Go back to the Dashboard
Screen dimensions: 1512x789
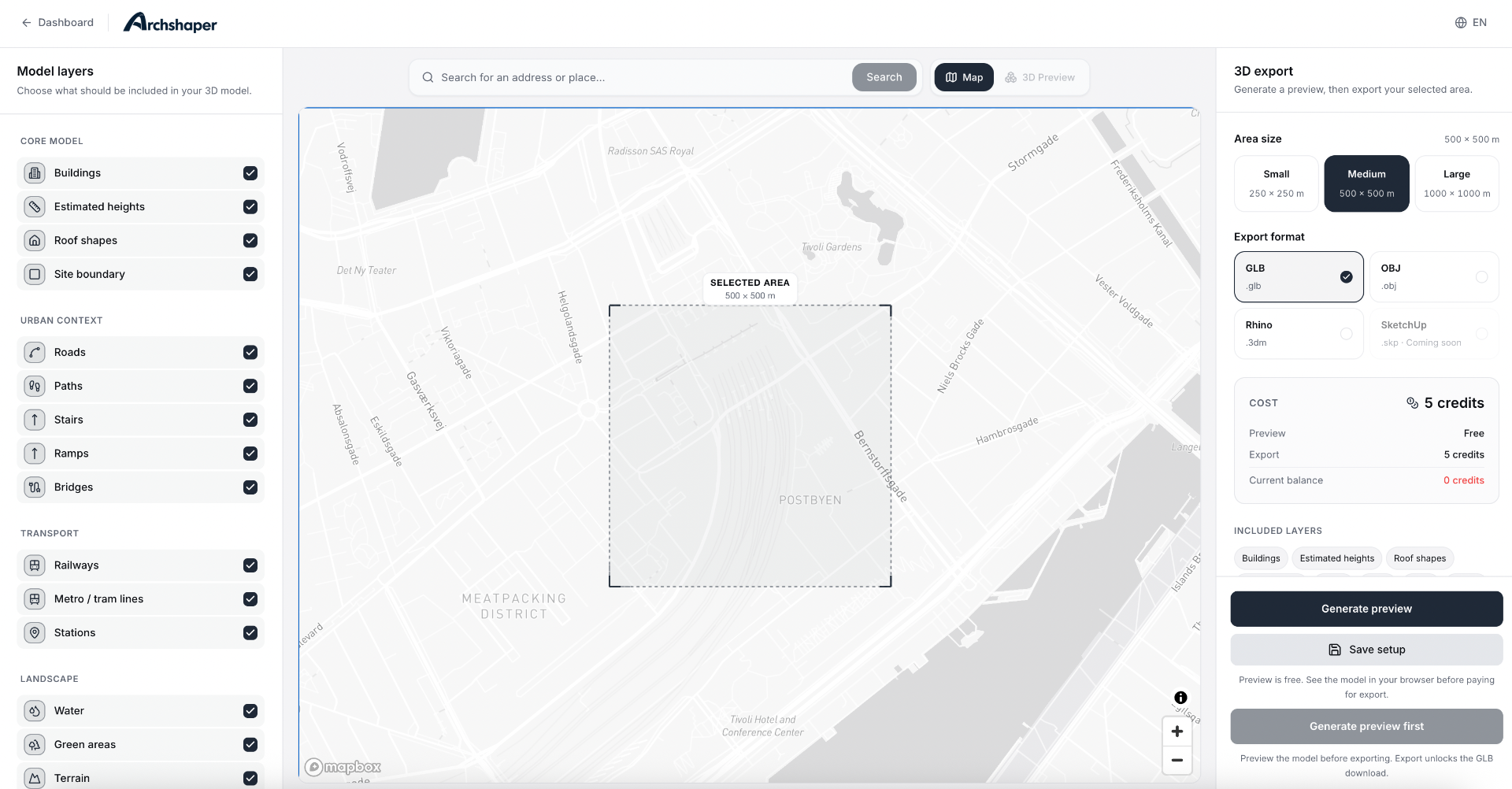57,23
